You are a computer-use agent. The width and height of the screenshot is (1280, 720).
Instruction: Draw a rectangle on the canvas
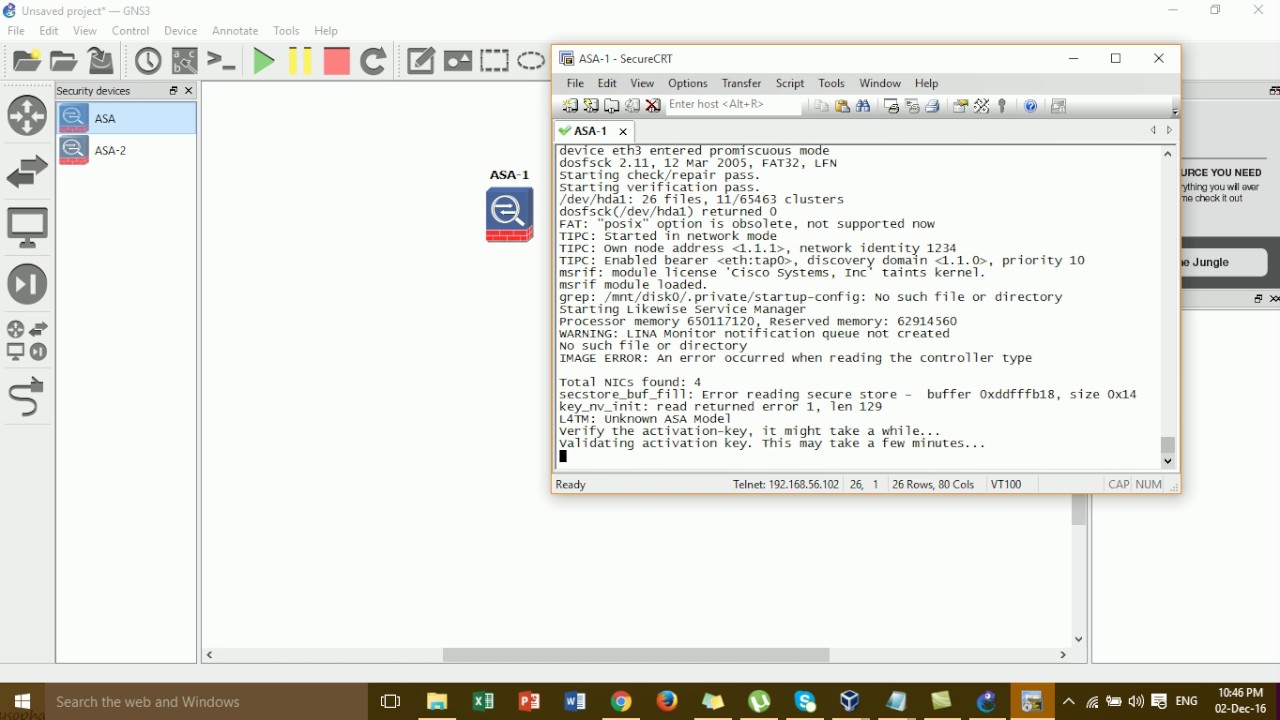[x=494, y=61]
